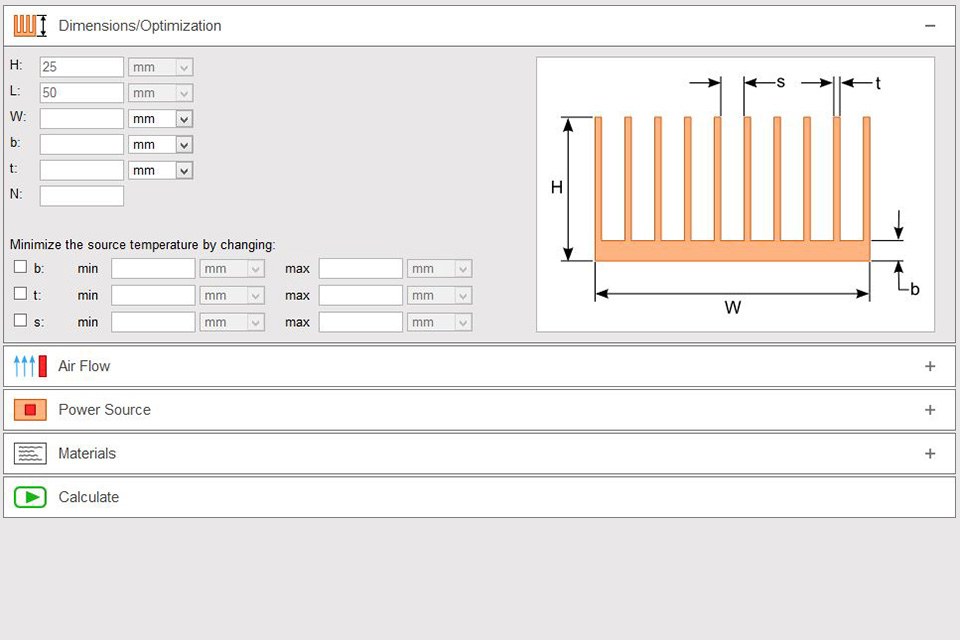Image resolution: width=960 pixels, height=640 pixels.
Task: Click the green Calculate play icon
Action: 29,497
